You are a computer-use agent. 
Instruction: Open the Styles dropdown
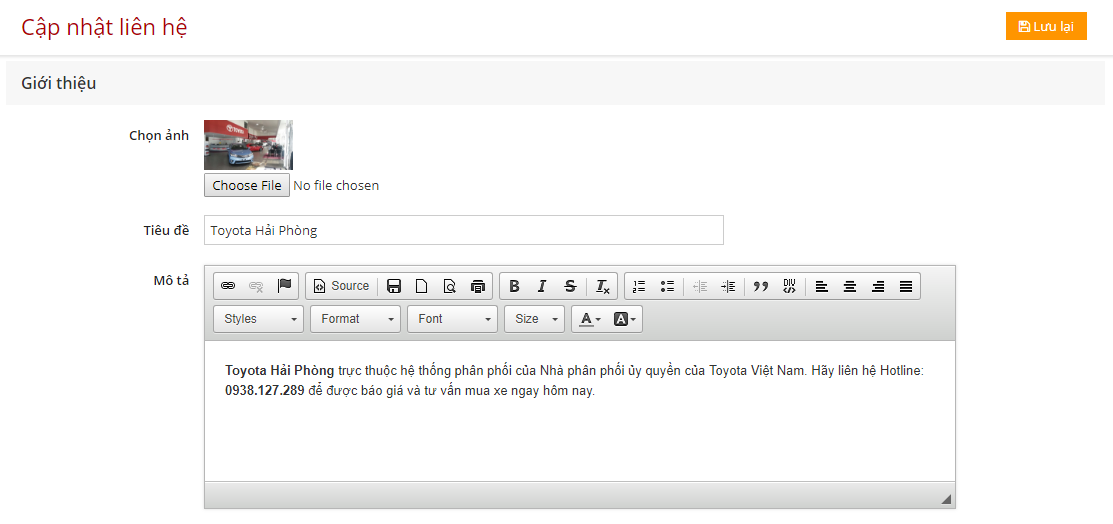tap(258, 319)
